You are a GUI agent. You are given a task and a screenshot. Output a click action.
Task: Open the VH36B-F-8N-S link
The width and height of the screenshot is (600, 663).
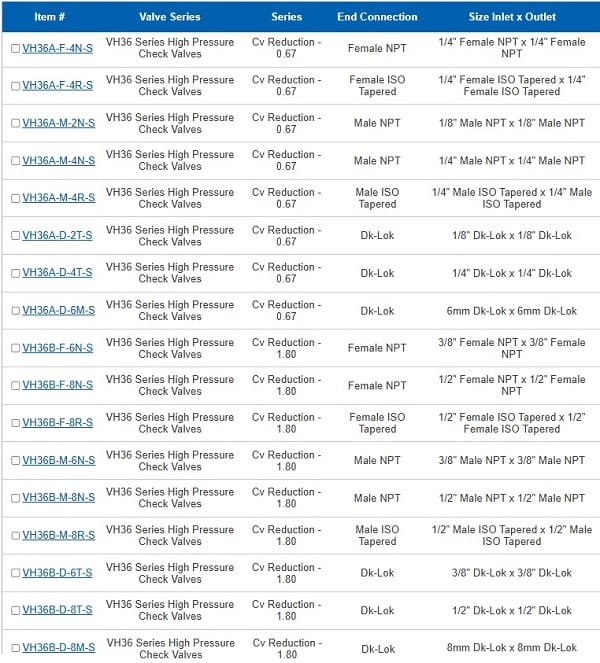[x=58, y=385]
